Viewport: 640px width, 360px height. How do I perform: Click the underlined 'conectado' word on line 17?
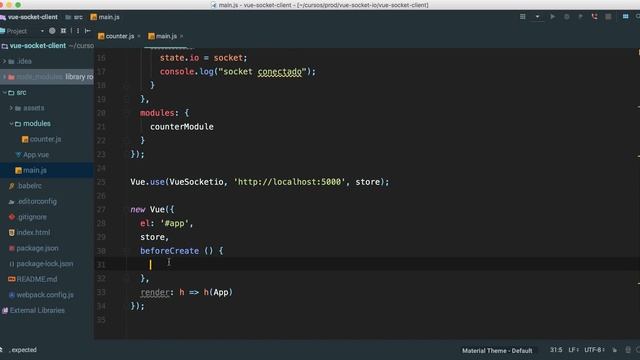pos(280,71)
